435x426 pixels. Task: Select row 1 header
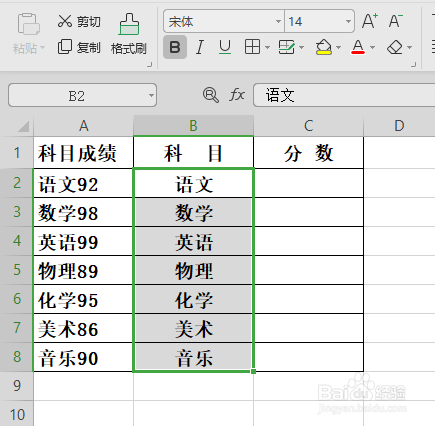pyautogui.click(x=17, y=153)
